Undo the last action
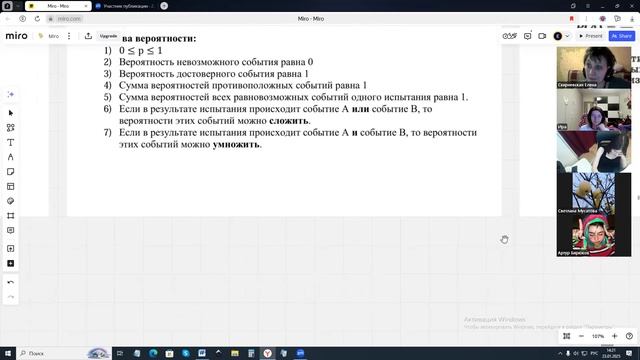640x360 pixels. tap(11, 282)
